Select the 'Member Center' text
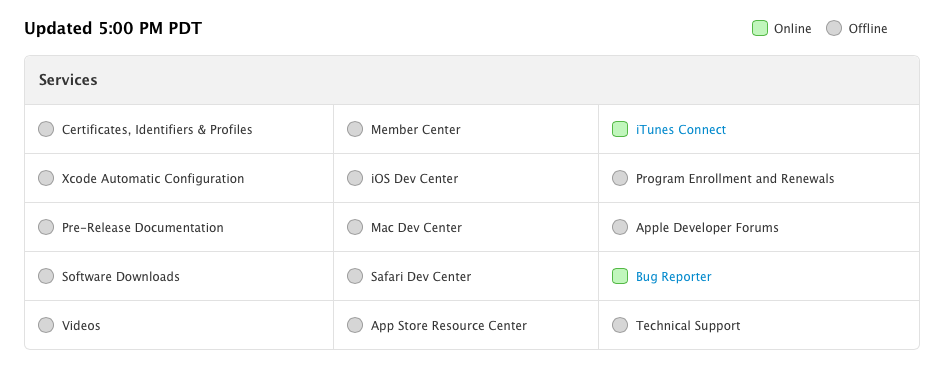 (x=415, y=129)
